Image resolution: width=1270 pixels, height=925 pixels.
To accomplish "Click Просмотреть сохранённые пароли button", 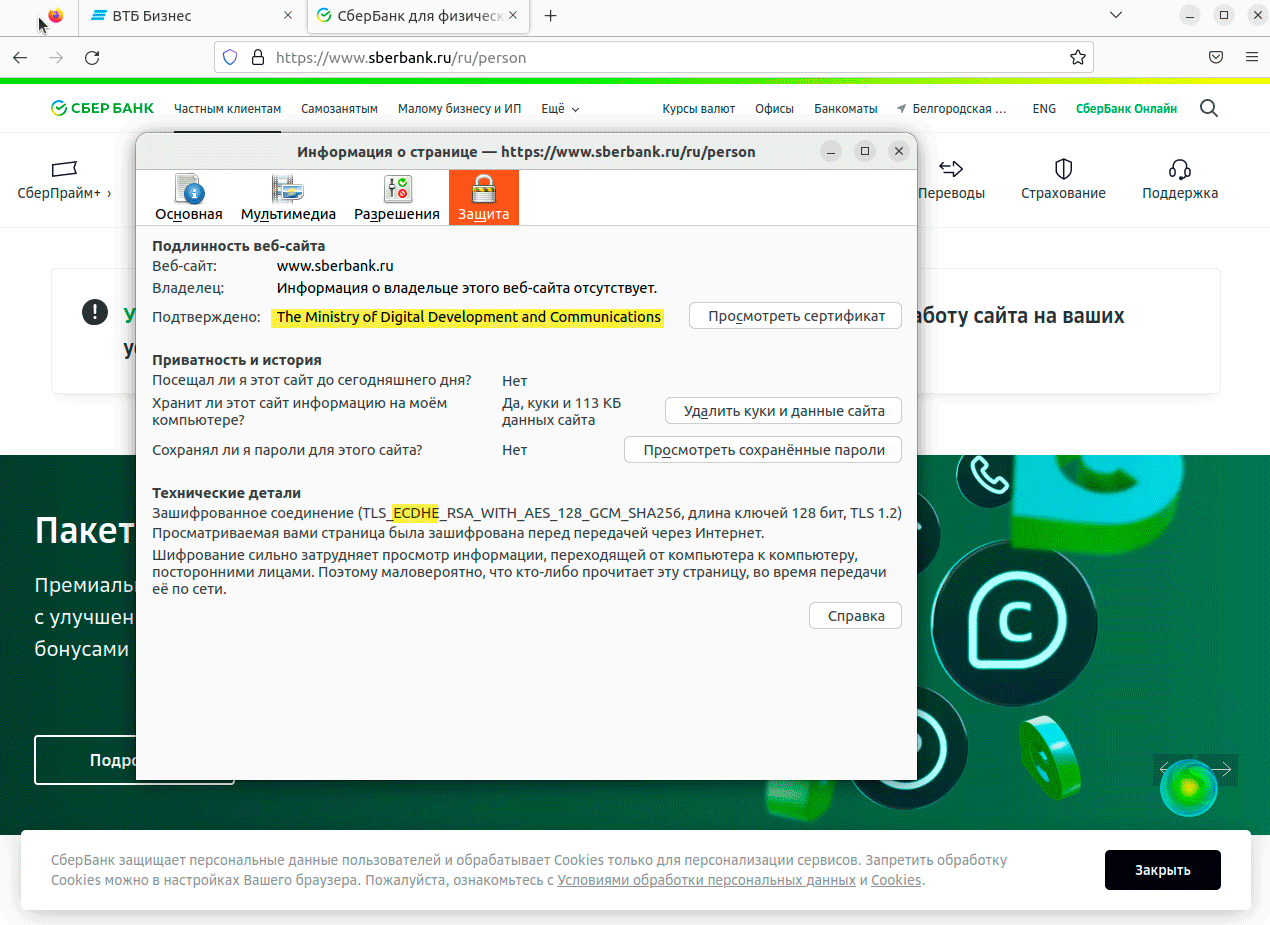I will coord(764,450).
